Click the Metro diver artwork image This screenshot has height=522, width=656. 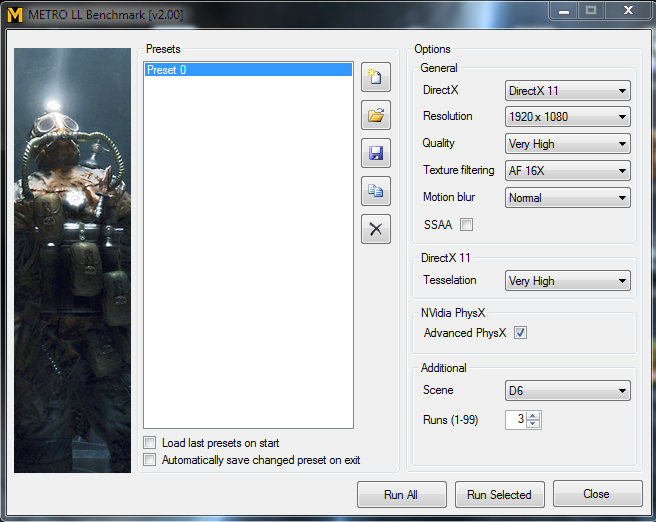72,260
